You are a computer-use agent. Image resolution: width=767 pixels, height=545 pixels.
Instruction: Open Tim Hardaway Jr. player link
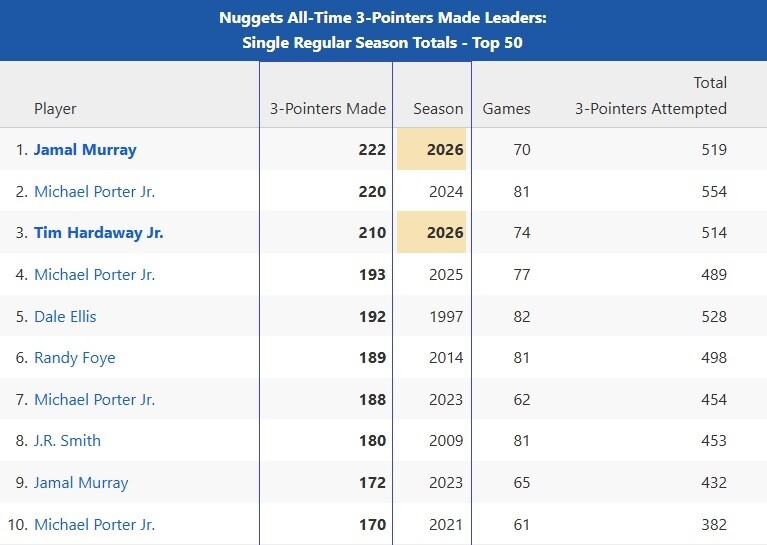[98, 232]
